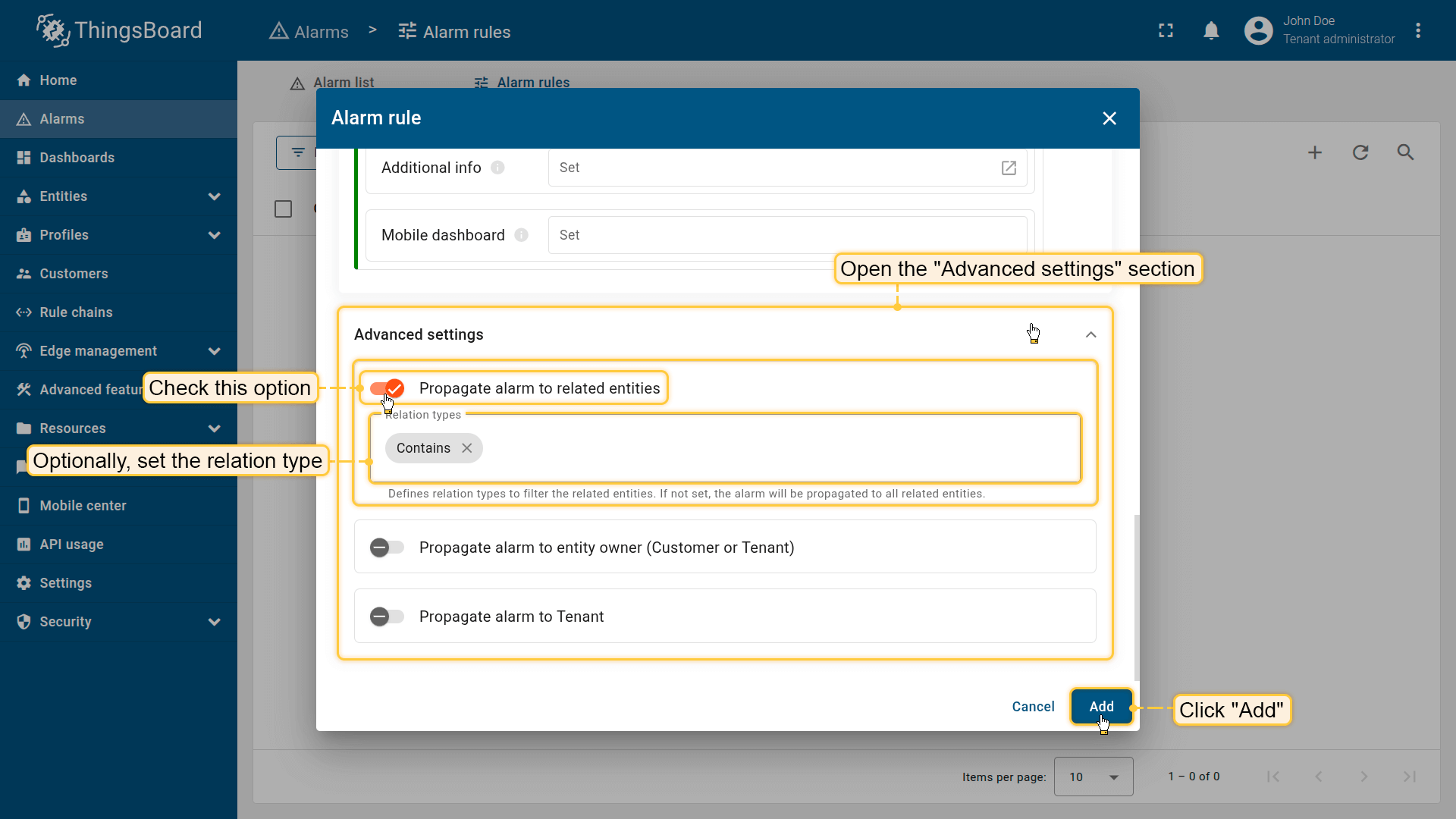Open the notifications bell icon
The width and height of the screenshot is (1456, 819).
click(1211, 31)
